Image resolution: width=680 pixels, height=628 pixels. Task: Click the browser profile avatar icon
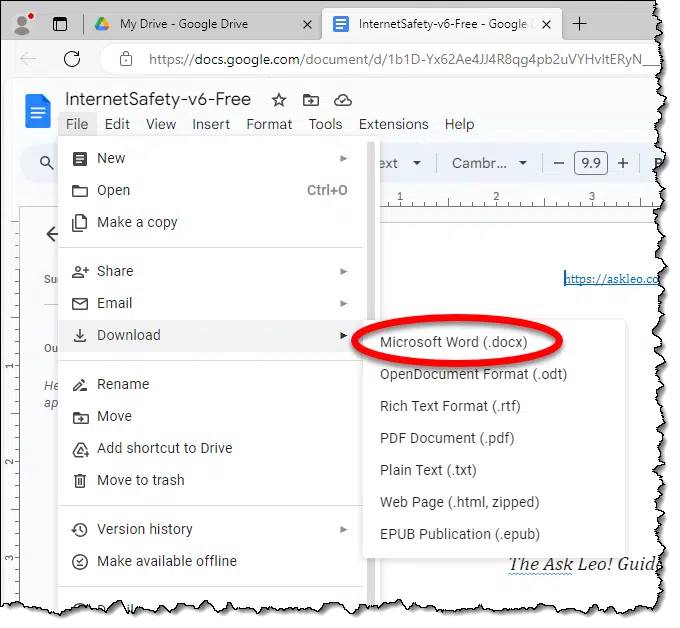23,24
